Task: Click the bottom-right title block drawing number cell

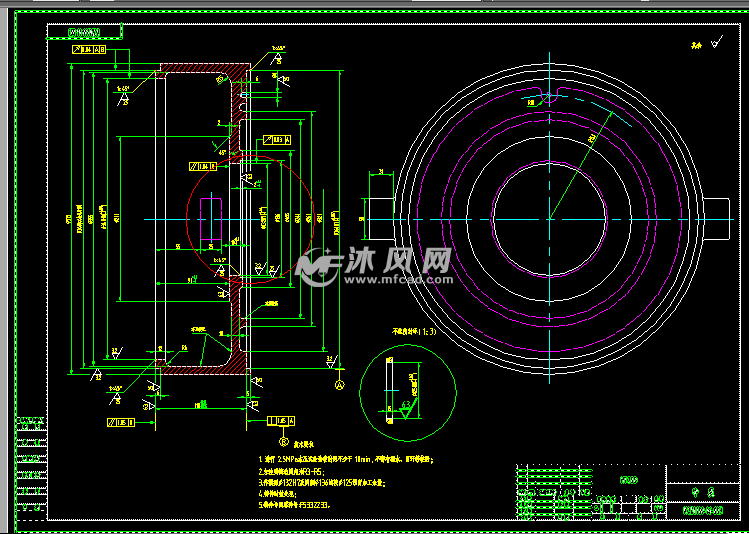Action: (x=703, y=510)
